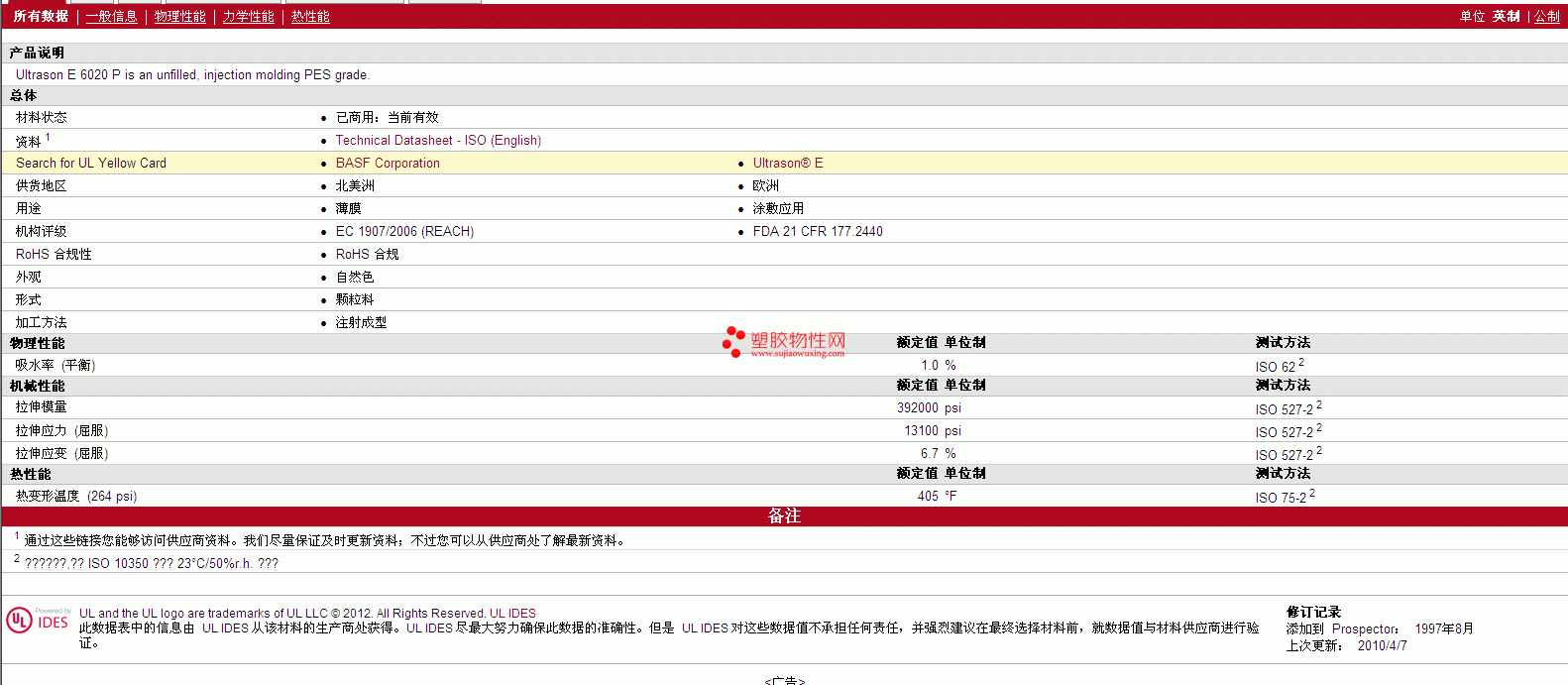Click the 物理性能 section header in the table

coord(38,344)
